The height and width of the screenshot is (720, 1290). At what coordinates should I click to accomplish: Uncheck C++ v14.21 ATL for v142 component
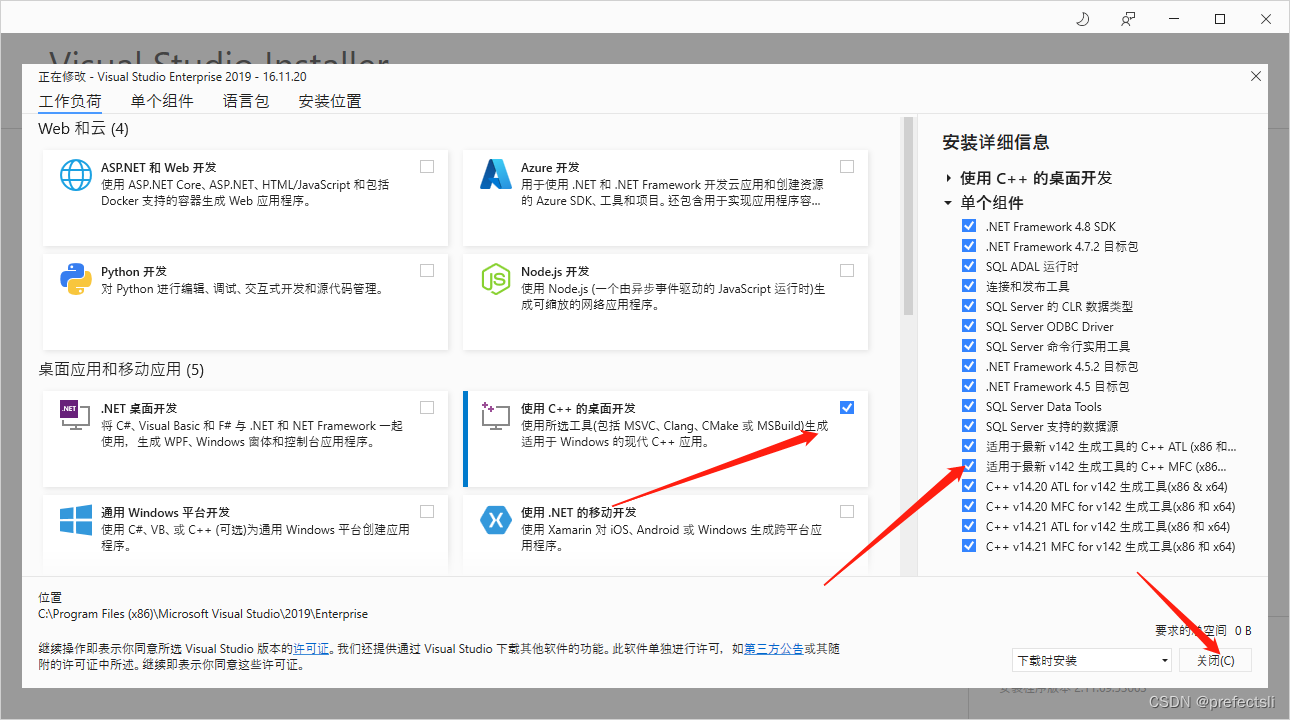pyautogui.click(x=968, y=526)
